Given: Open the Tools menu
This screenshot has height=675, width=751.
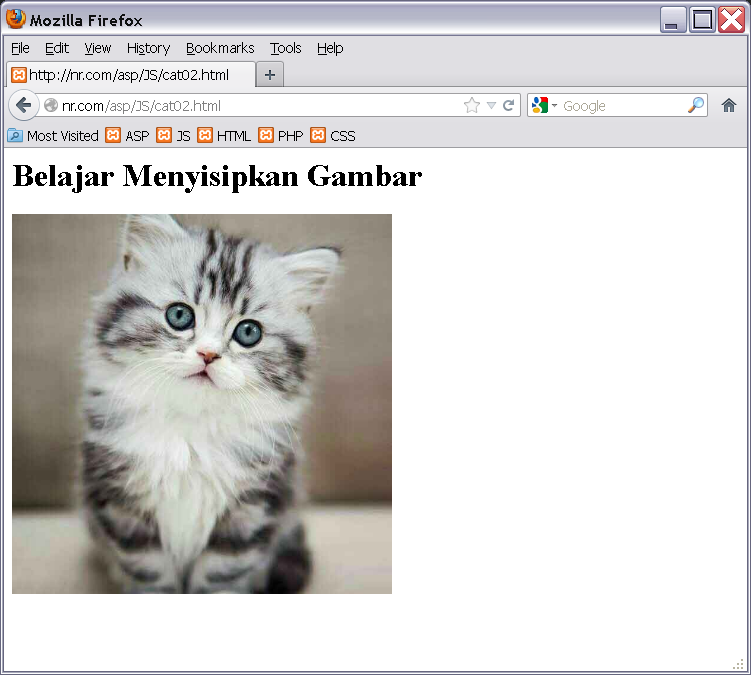Looking at the screenshot, I should 285,48.
